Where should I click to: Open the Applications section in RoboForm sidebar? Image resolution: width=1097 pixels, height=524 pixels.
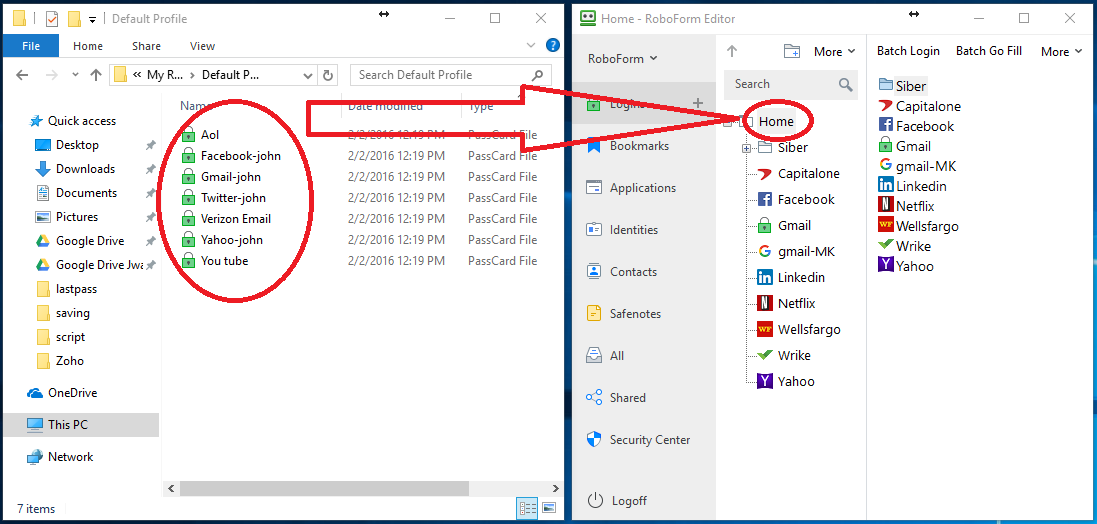tap(630, 187)
